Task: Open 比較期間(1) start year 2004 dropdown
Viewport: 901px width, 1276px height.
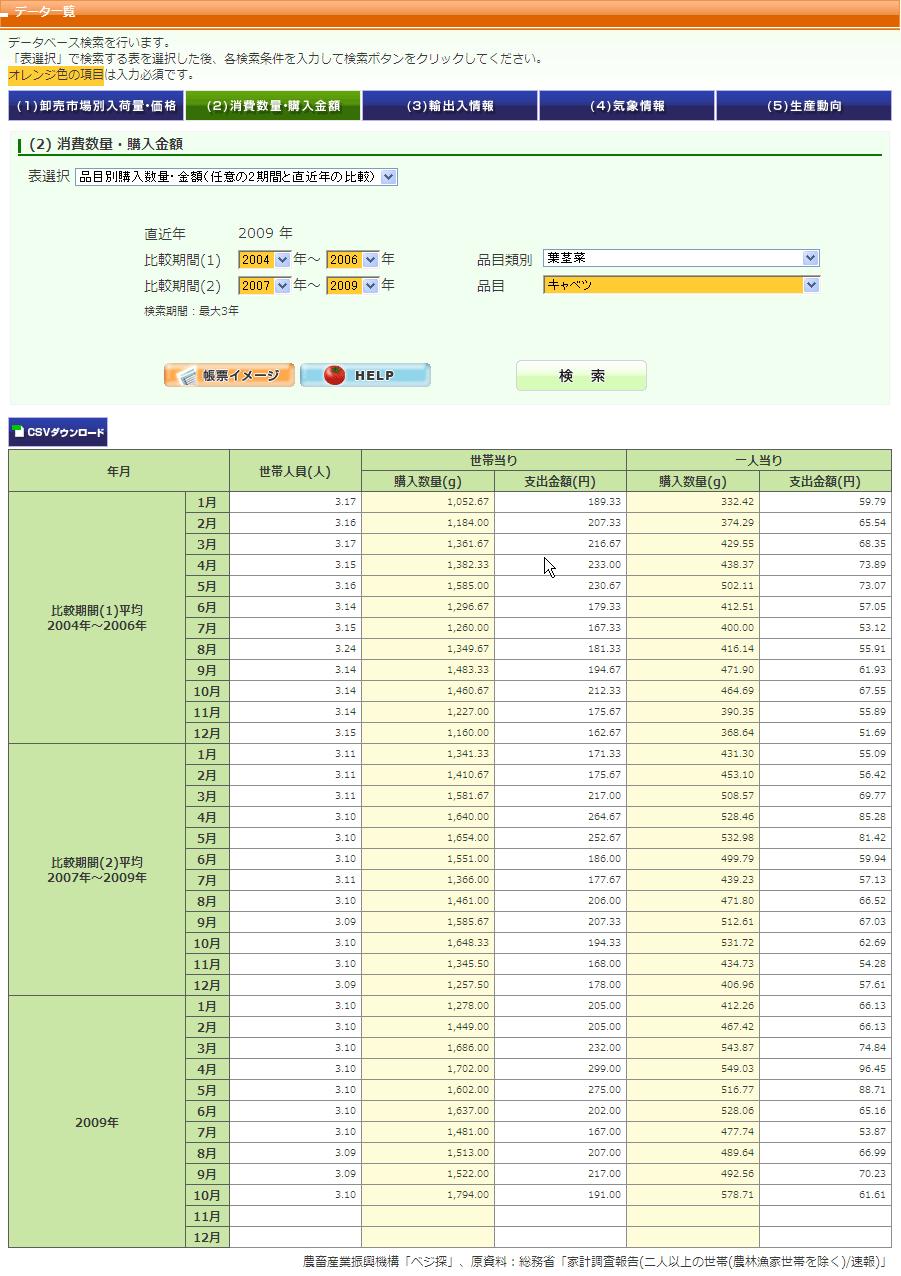Action: [265, 259]
